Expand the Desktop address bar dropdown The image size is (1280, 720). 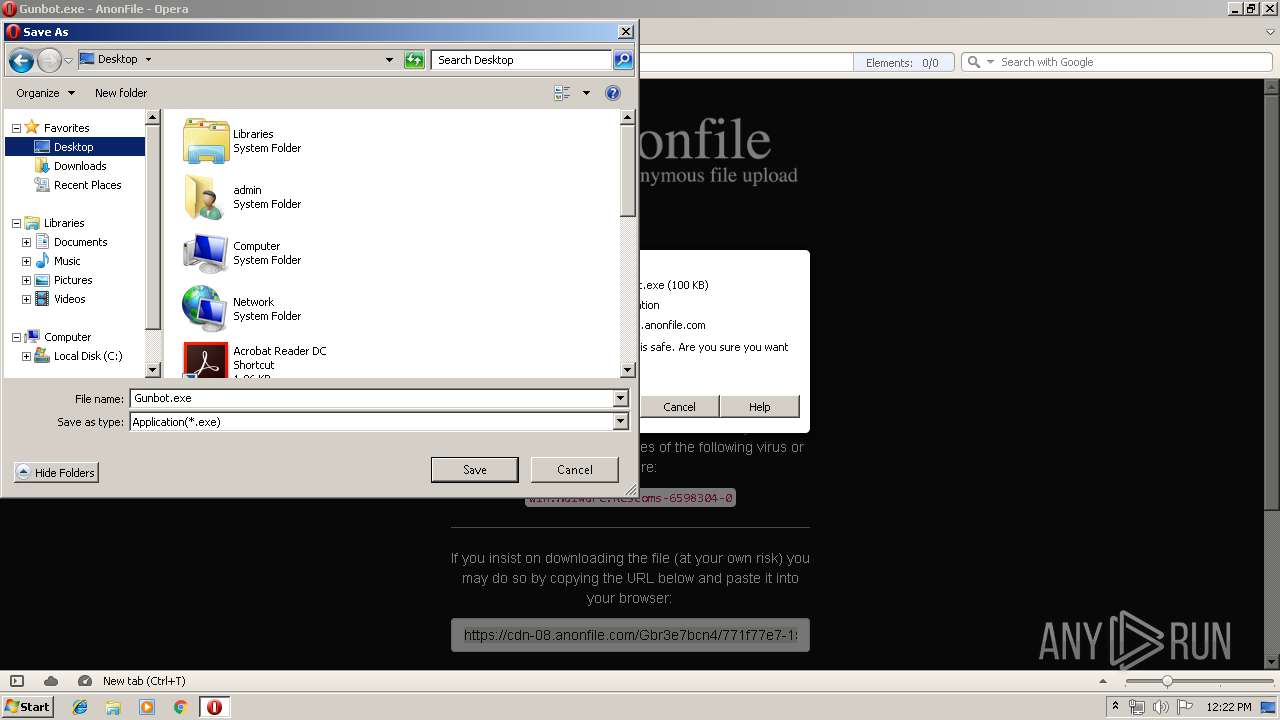(389, 60)
